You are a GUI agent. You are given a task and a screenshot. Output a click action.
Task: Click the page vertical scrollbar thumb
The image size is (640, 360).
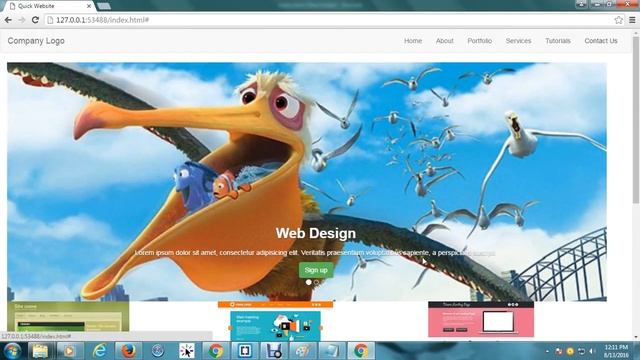(636, 120)
